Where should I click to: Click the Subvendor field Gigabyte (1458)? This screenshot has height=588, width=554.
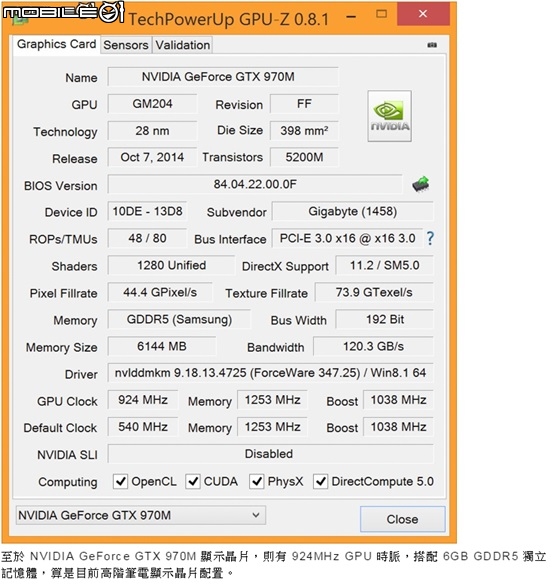[353, 212]
